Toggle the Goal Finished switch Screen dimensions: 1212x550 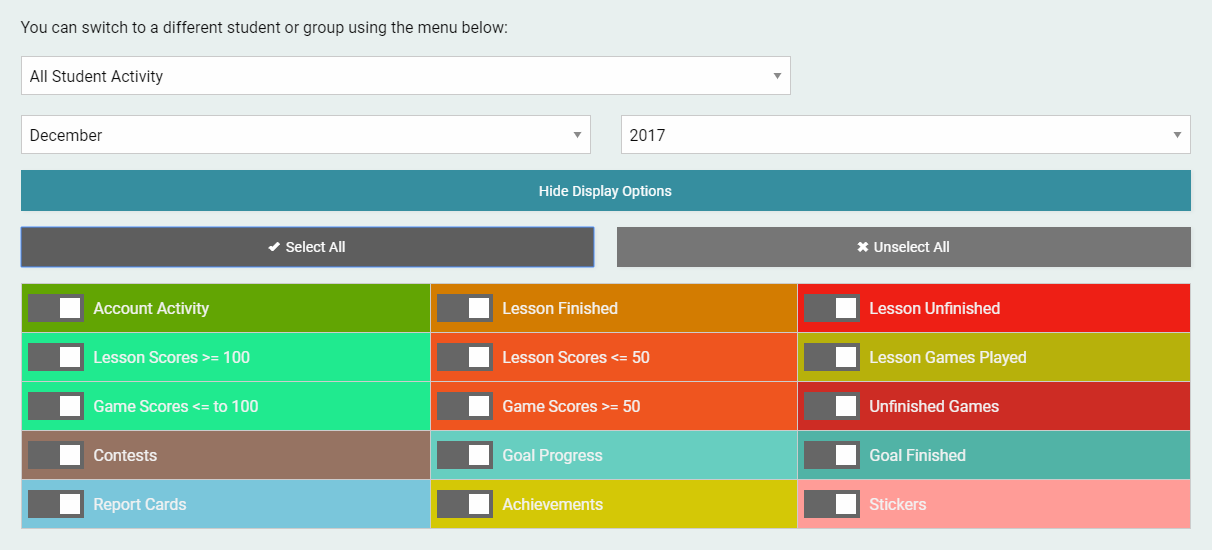pos(832,455)
